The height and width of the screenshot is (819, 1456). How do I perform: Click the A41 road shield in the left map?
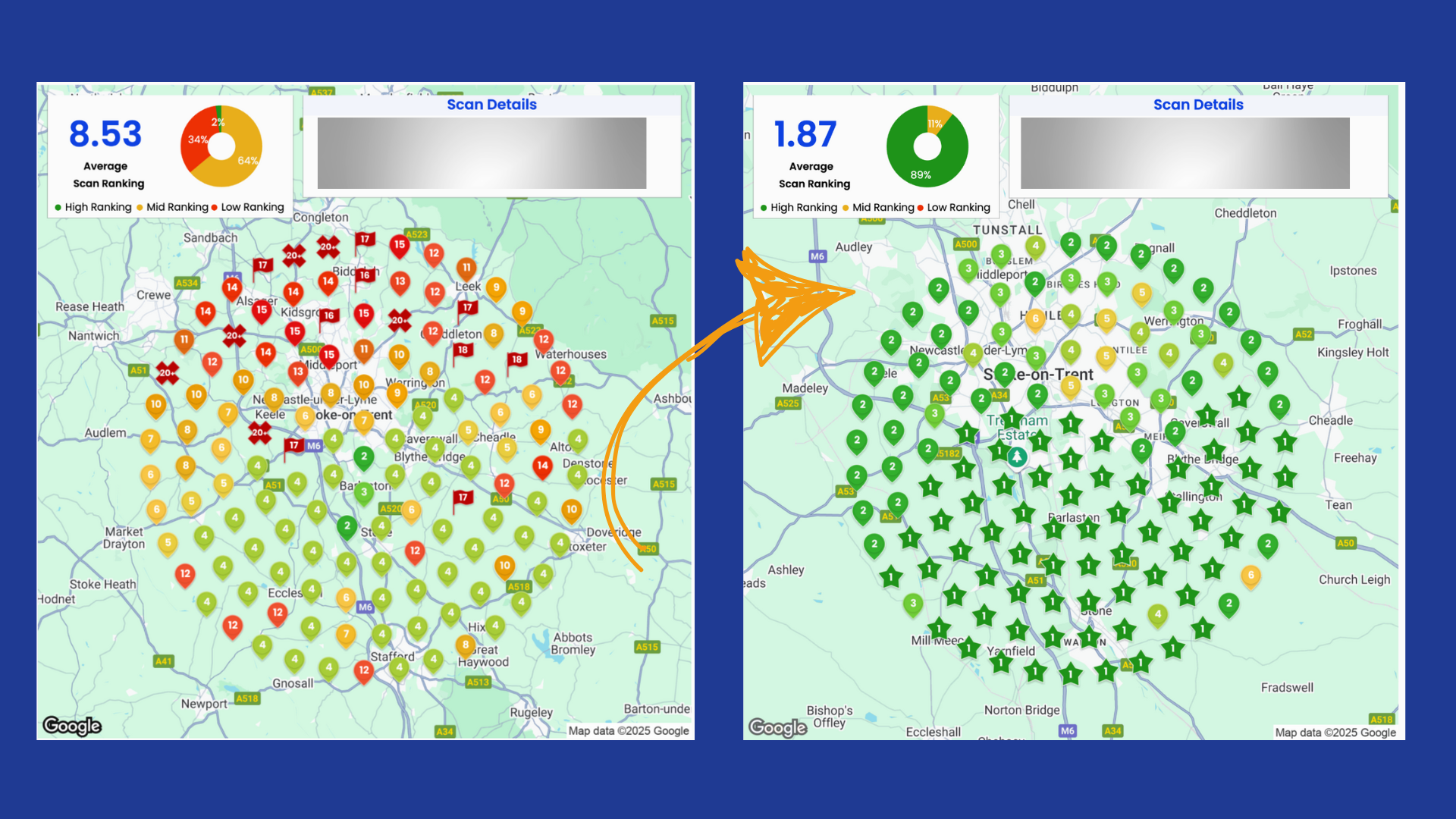(x=163, y=661)
